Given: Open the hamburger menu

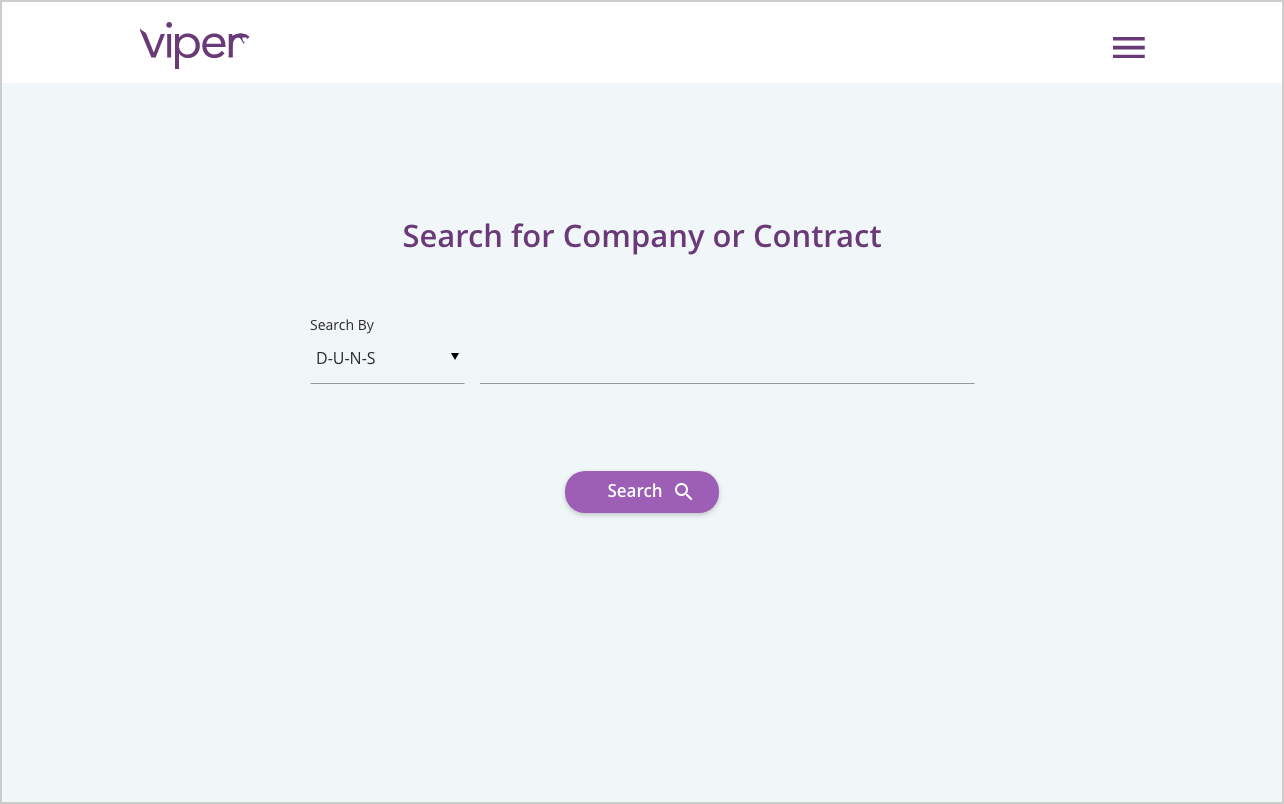Looking at the screenshot, I should (x=1128, y=47).
